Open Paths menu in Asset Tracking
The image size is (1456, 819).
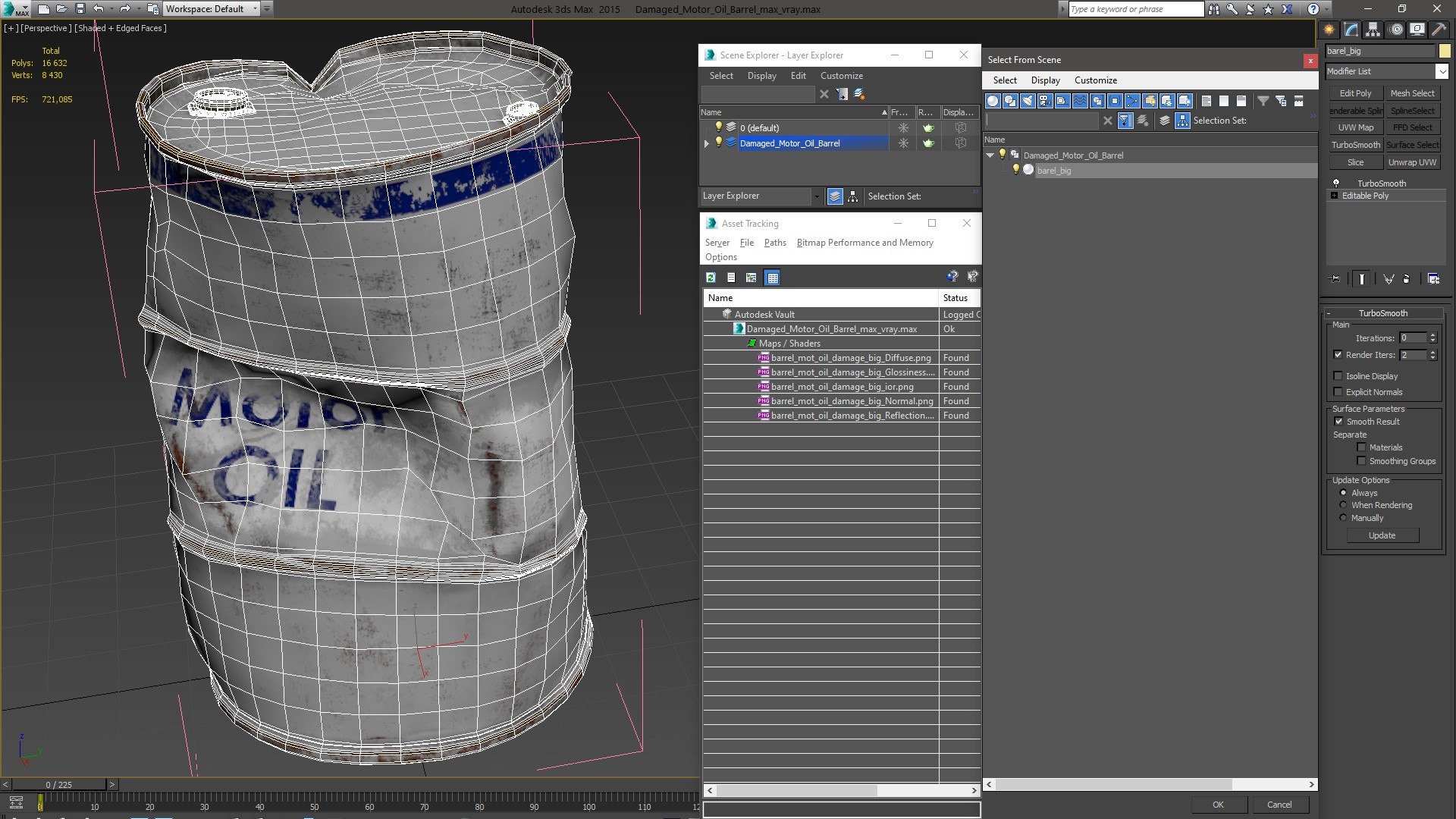(x=775, y=243)
